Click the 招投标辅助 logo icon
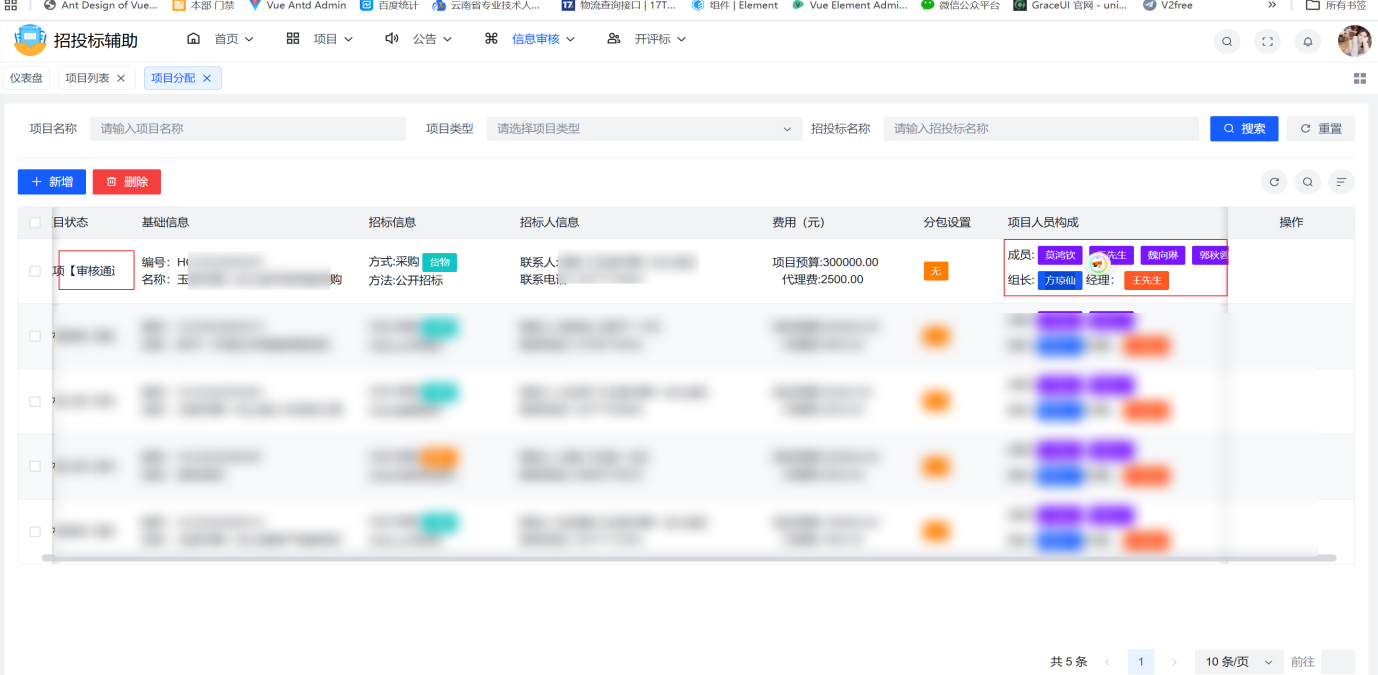The height and width of the screenshot is (675, 1378). click(30, 41)
